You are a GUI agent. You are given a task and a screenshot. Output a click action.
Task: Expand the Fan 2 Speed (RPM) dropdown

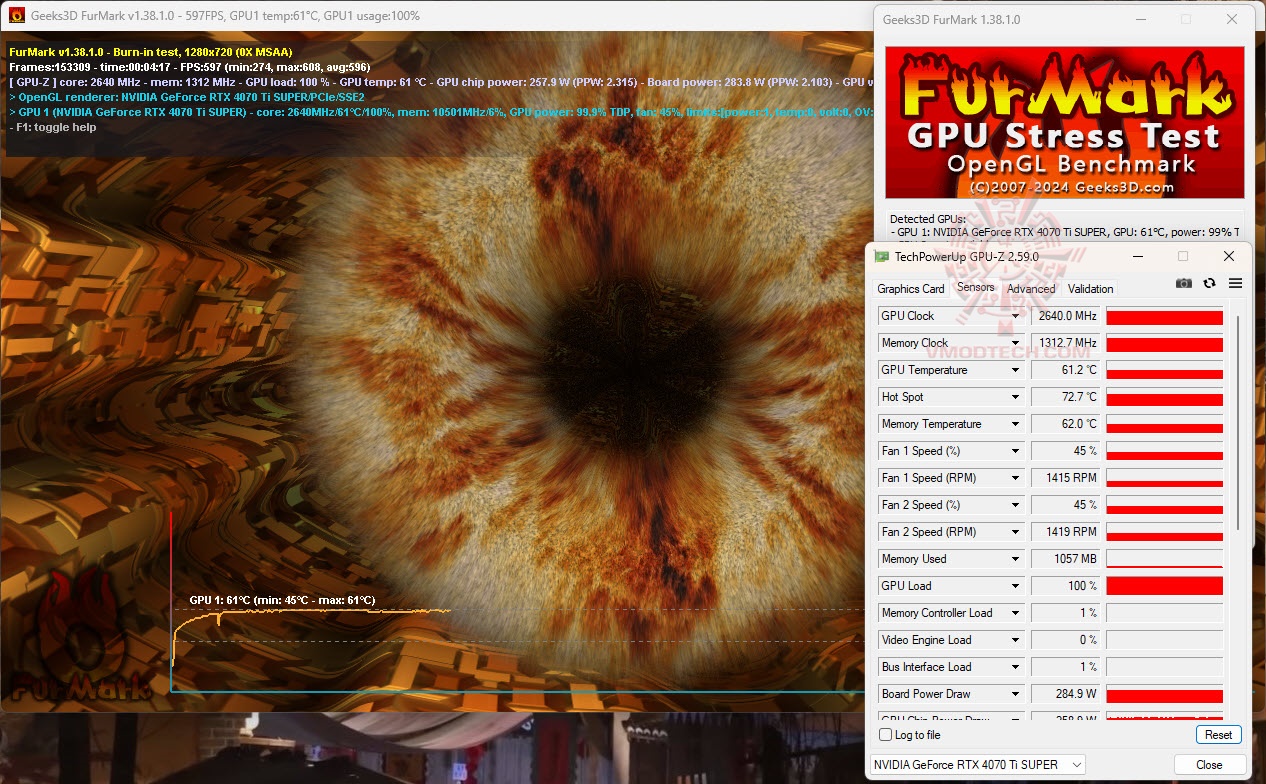pos(1016,532)
